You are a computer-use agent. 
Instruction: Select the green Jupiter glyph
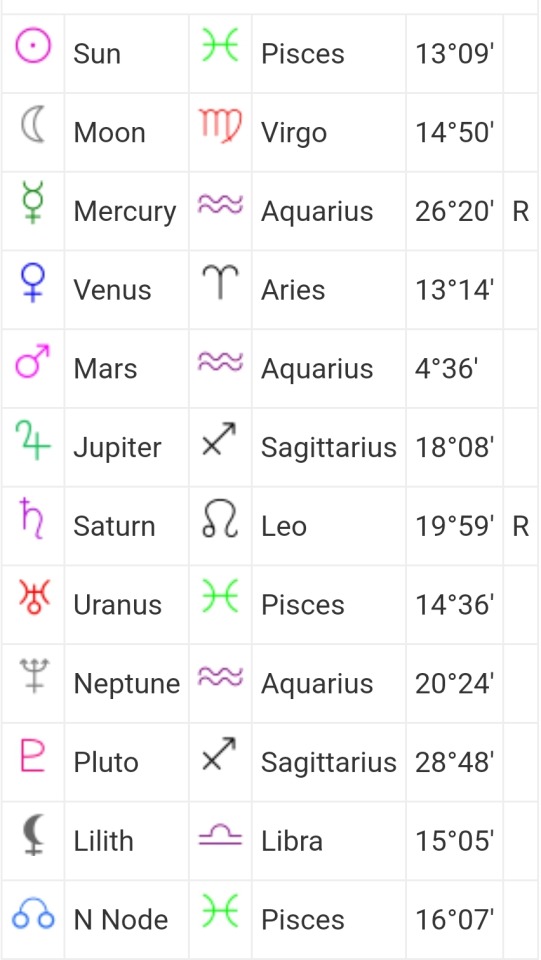33,440
